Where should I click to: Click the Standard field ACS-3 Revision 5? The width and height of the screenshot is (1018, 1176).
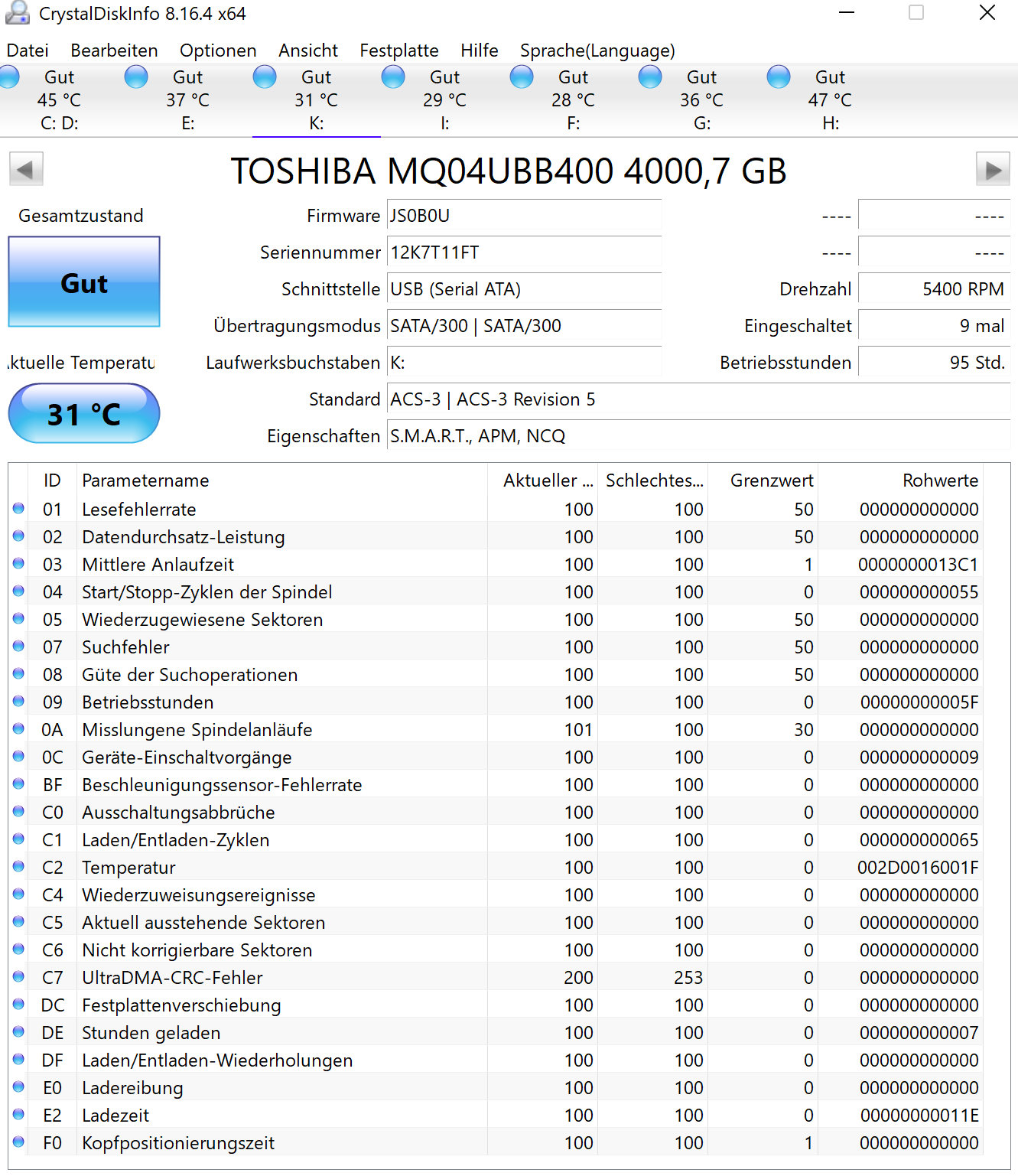tap(698, 400)
